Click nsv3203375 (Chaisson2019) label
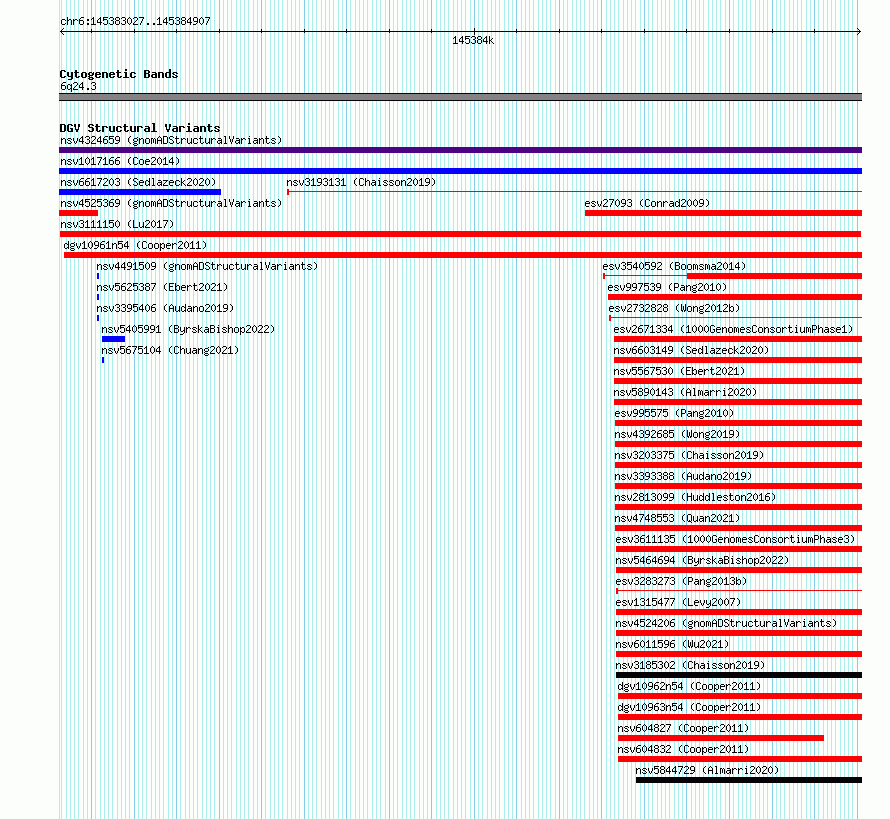 tap(689, 455)
